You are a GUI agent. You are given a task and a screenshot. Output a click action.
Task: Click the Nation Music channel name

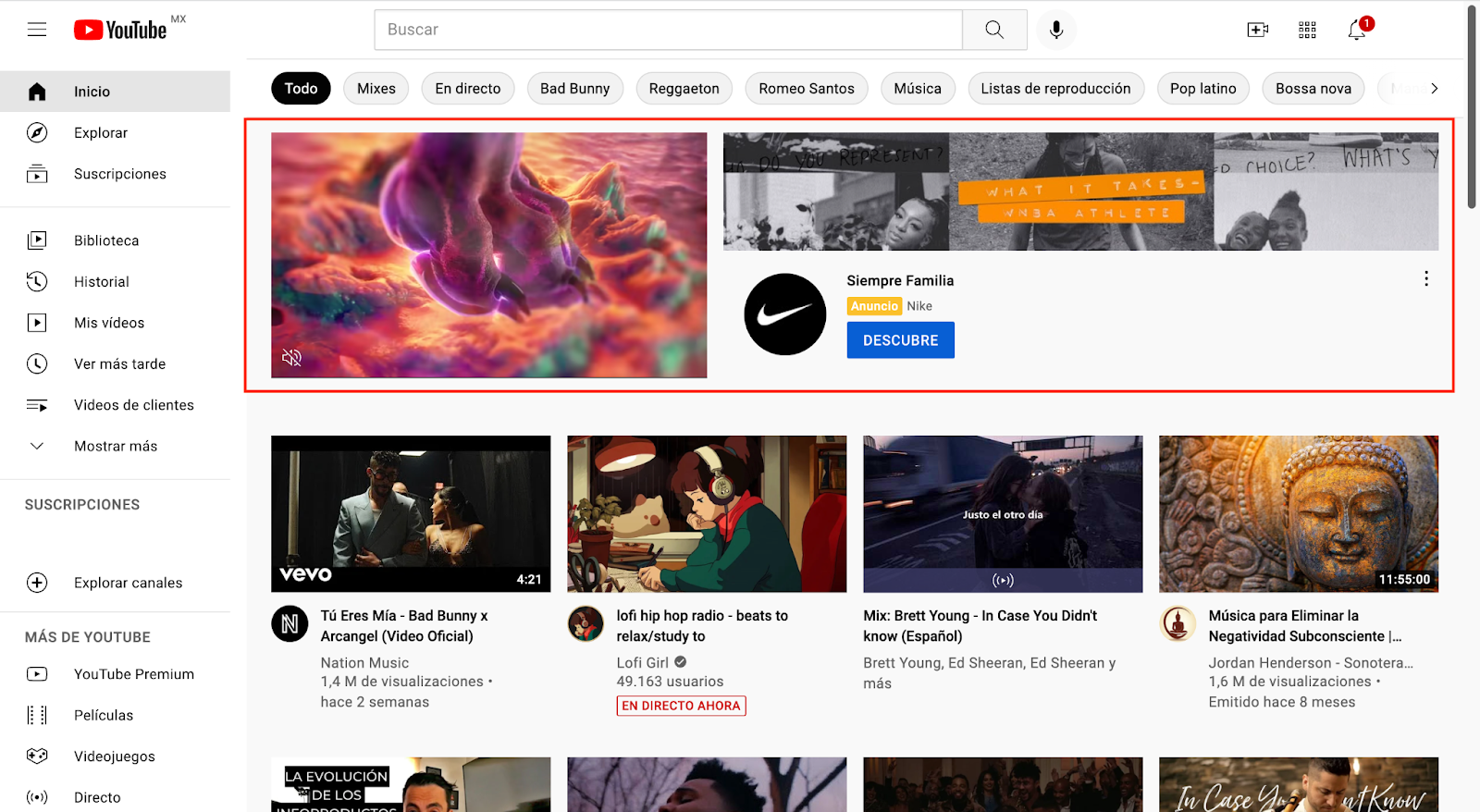pyautogui.click(x=364, y=663)
